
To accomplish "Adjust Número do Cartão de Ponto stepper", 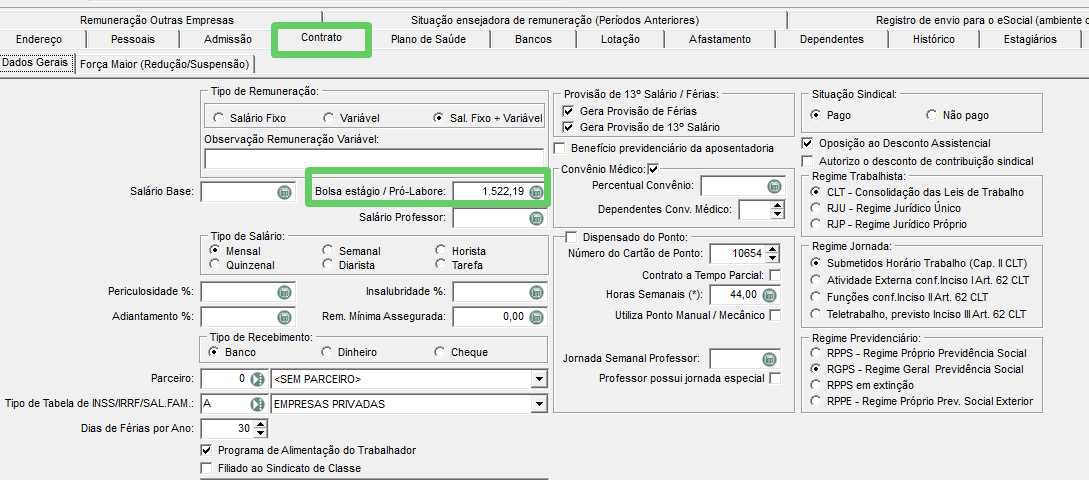I will point(772,254).
